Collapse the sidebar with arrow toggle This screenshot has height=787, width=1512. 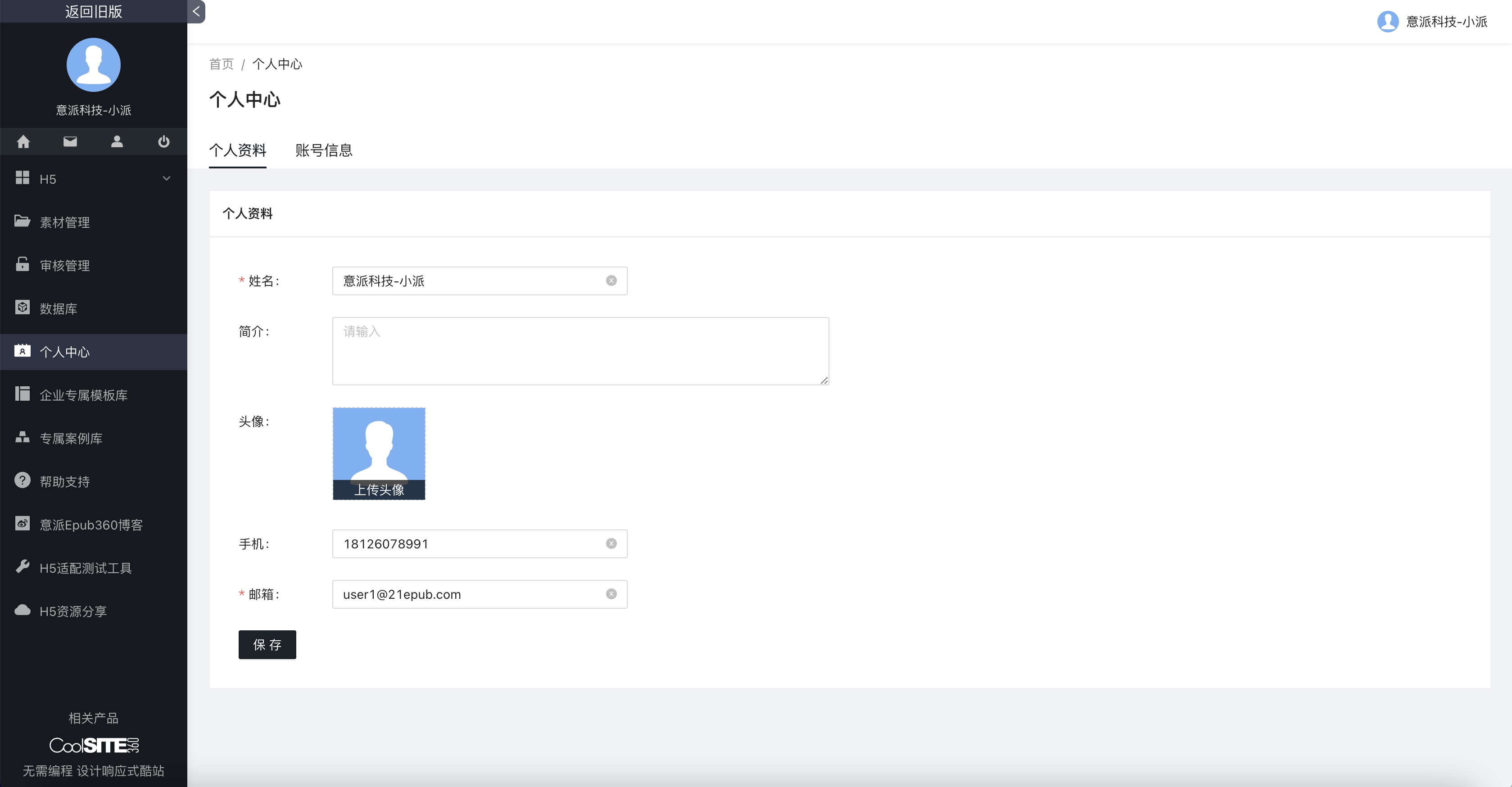(x=196, y=11)
